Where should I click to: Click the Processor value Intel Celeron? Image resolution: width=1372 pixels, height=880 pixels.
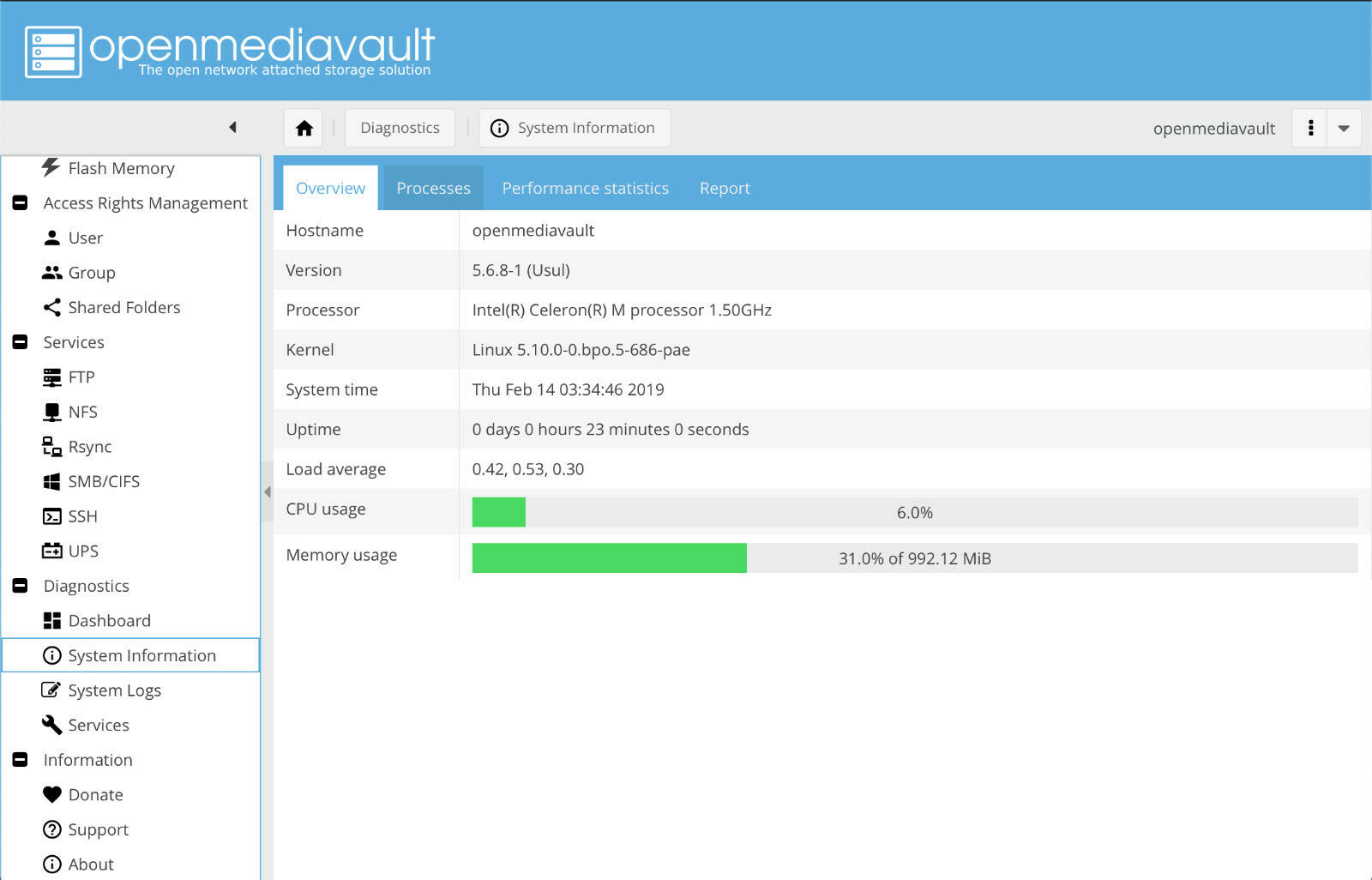(622, 310)
